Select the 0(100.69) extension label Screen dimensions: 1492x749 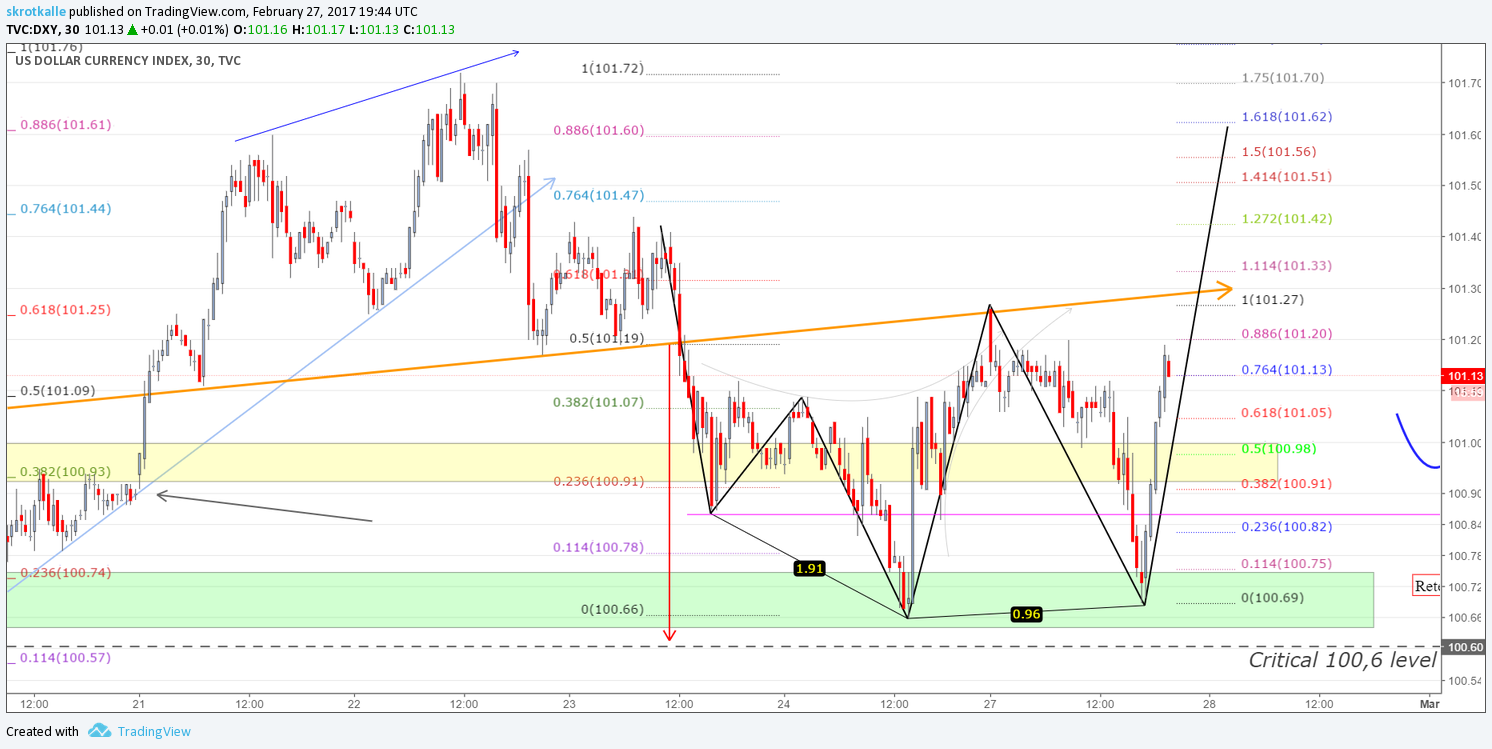pyautogui.click(x=1273, y=598)
